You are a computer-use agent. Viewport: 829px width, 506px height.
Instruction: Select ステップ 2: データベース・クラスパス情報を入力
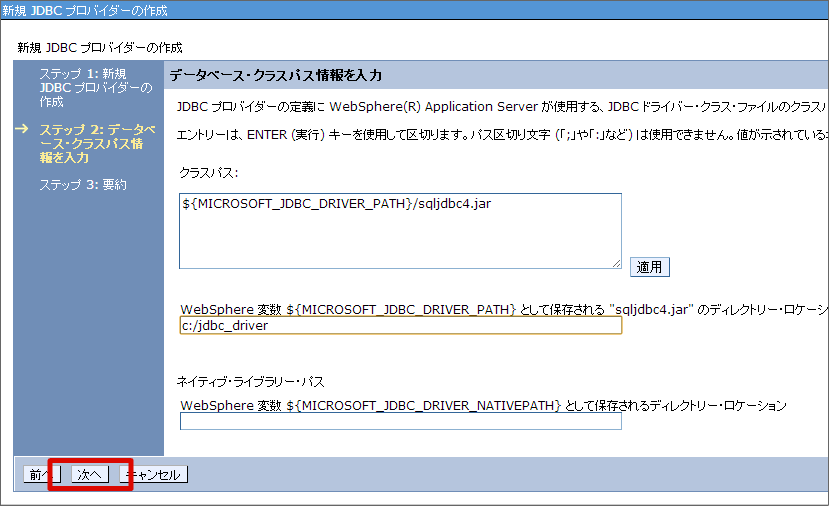[x=97, y=143]
